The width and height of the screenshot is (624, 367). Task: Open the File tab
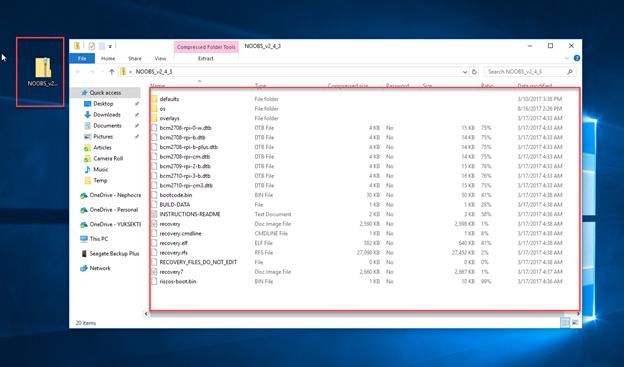(x=82, y=59)
